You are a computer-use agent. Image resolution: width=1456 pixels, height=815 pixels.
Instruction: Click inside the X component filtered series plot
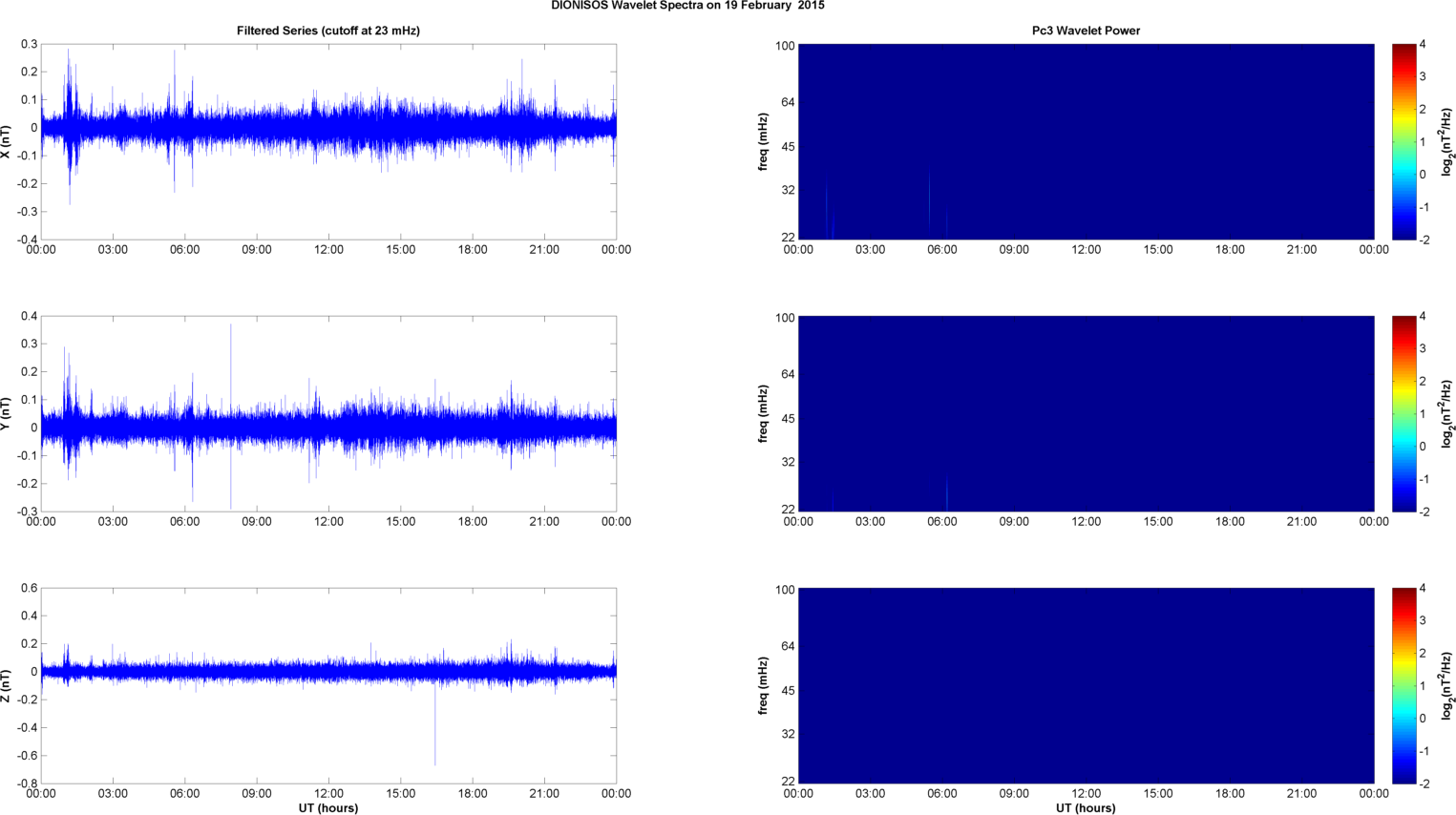(328, 141)
